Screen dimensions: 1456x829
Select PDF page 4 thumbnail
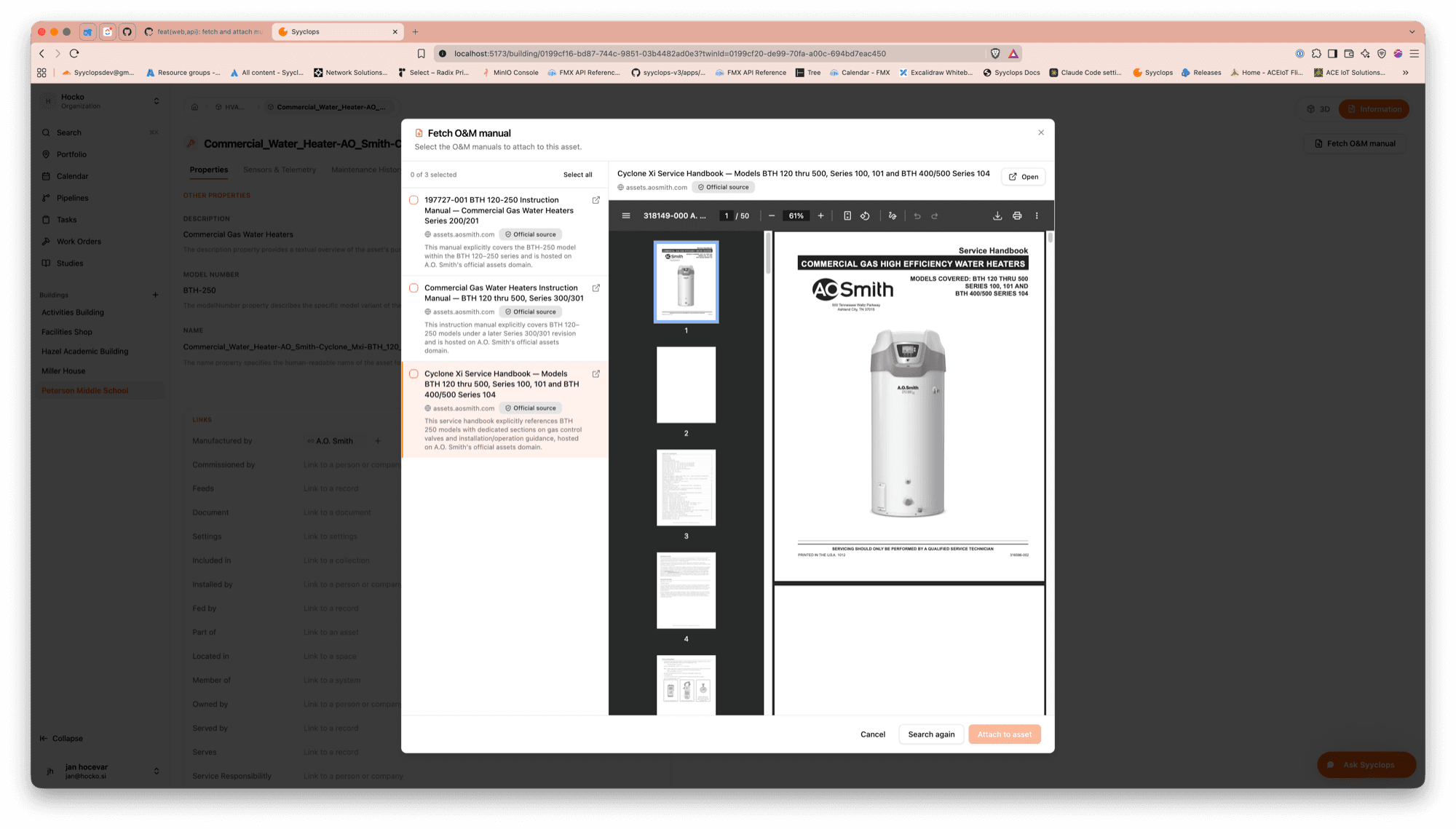click(686, 590)
